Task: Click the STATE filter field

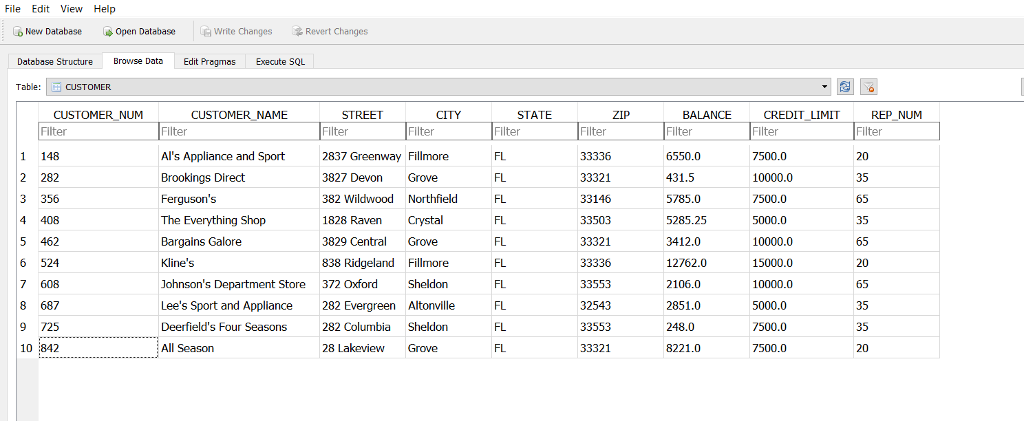Action: 534,131
